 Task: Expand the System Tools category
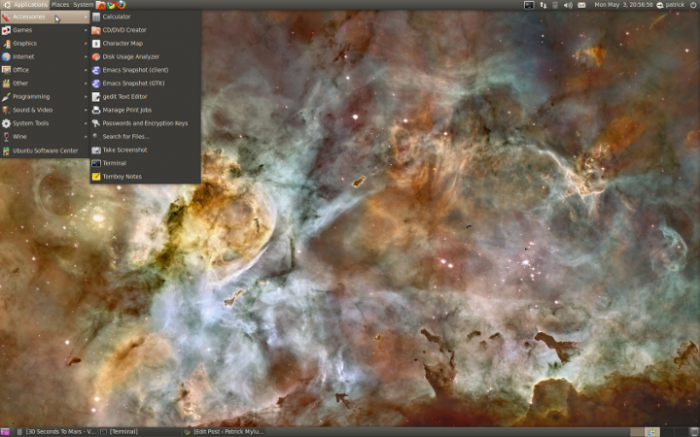45,123
